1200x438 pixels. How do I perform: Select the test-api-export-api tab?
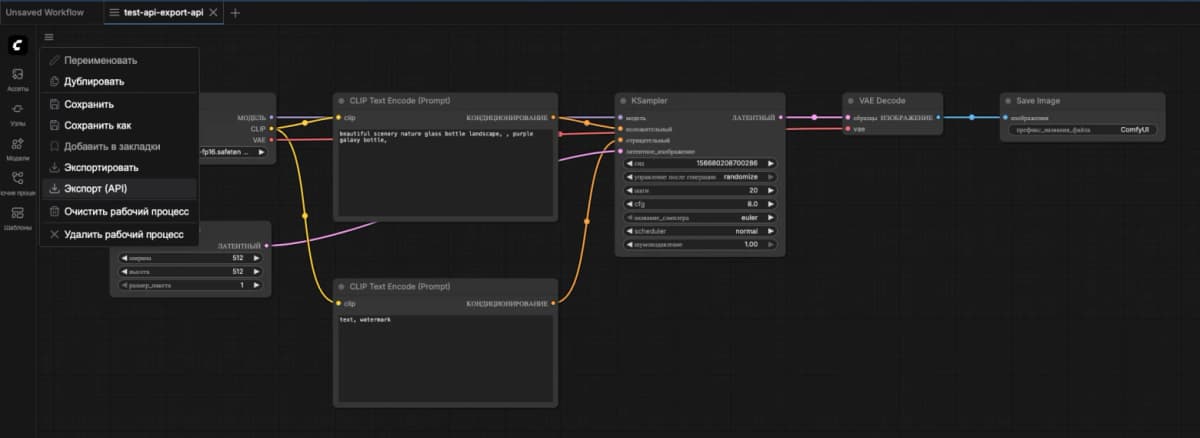pyautogui.click(x=164, y=13)
